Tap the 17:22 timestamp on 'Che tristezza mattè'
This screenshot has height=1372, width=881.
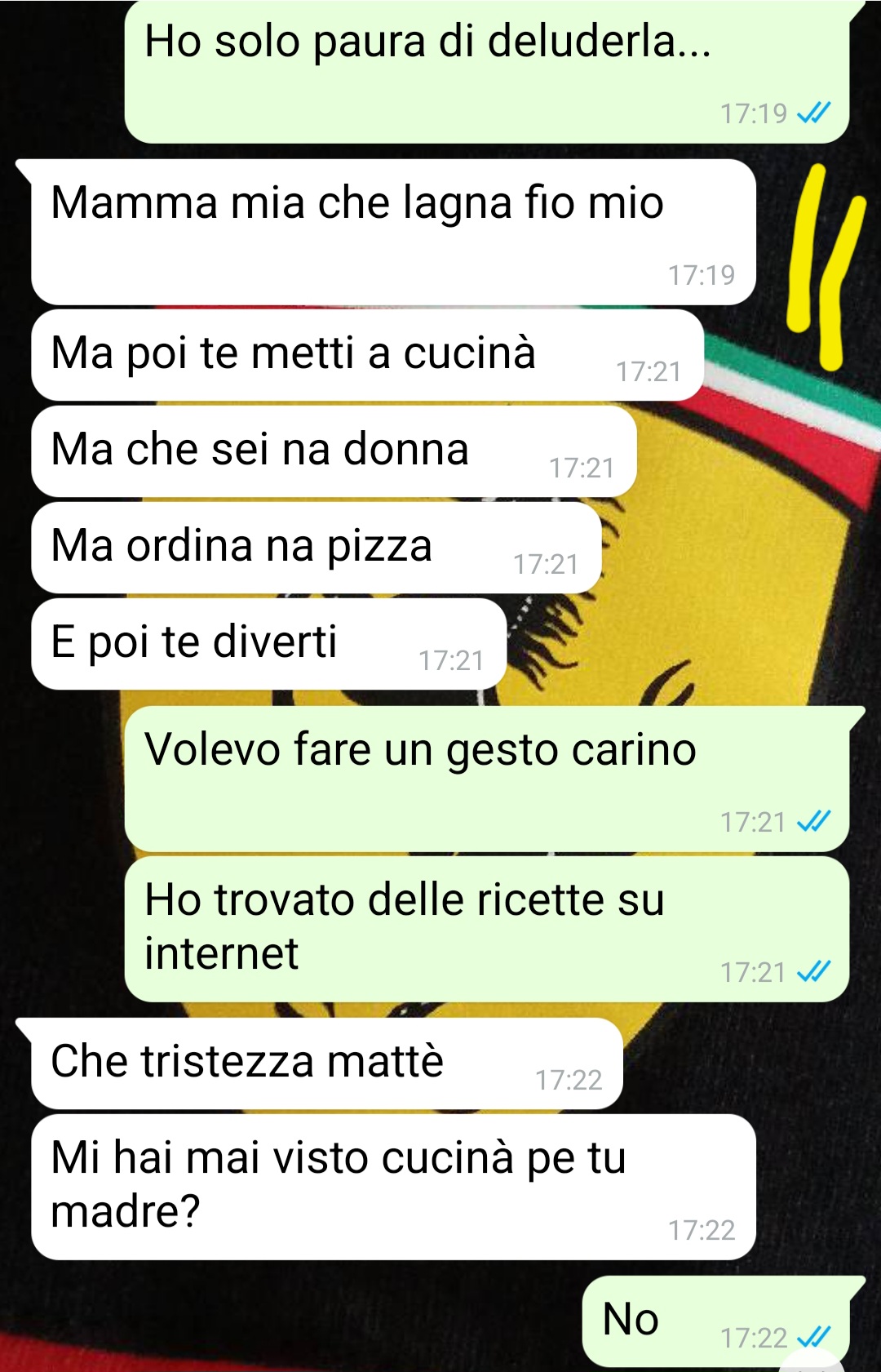(569, 1080)
